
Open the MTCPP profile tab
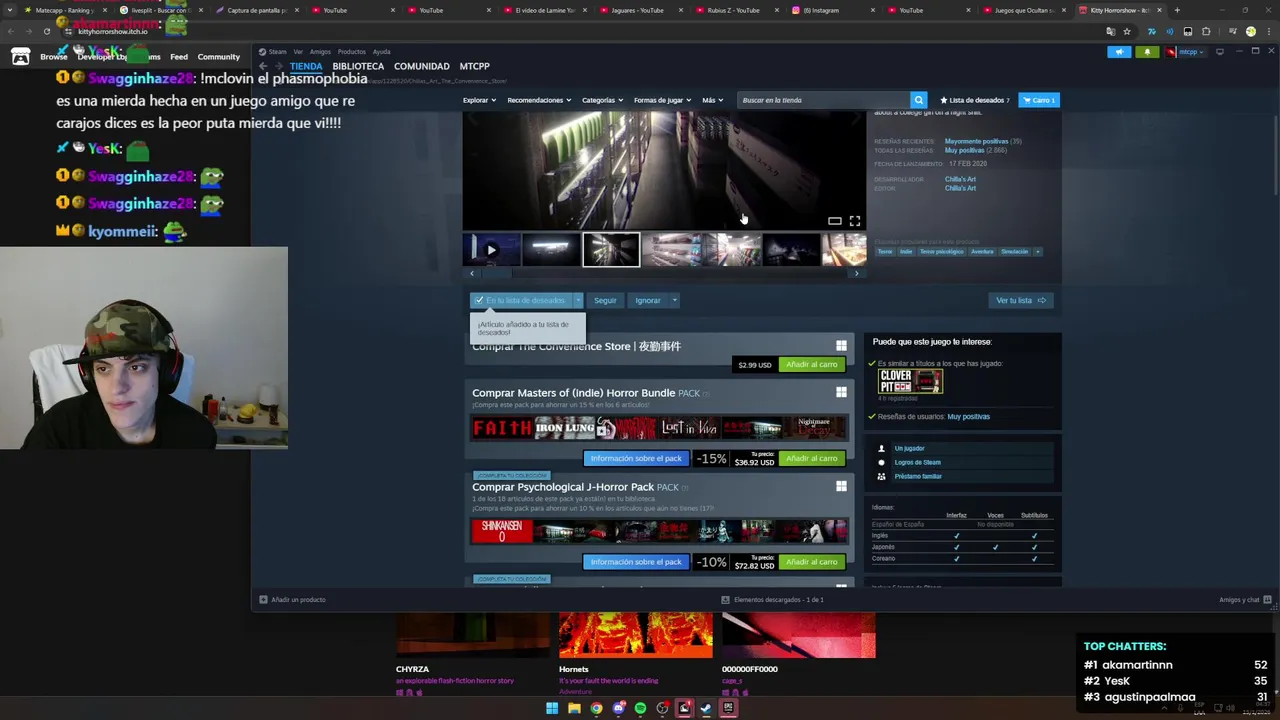pos(474,67)
